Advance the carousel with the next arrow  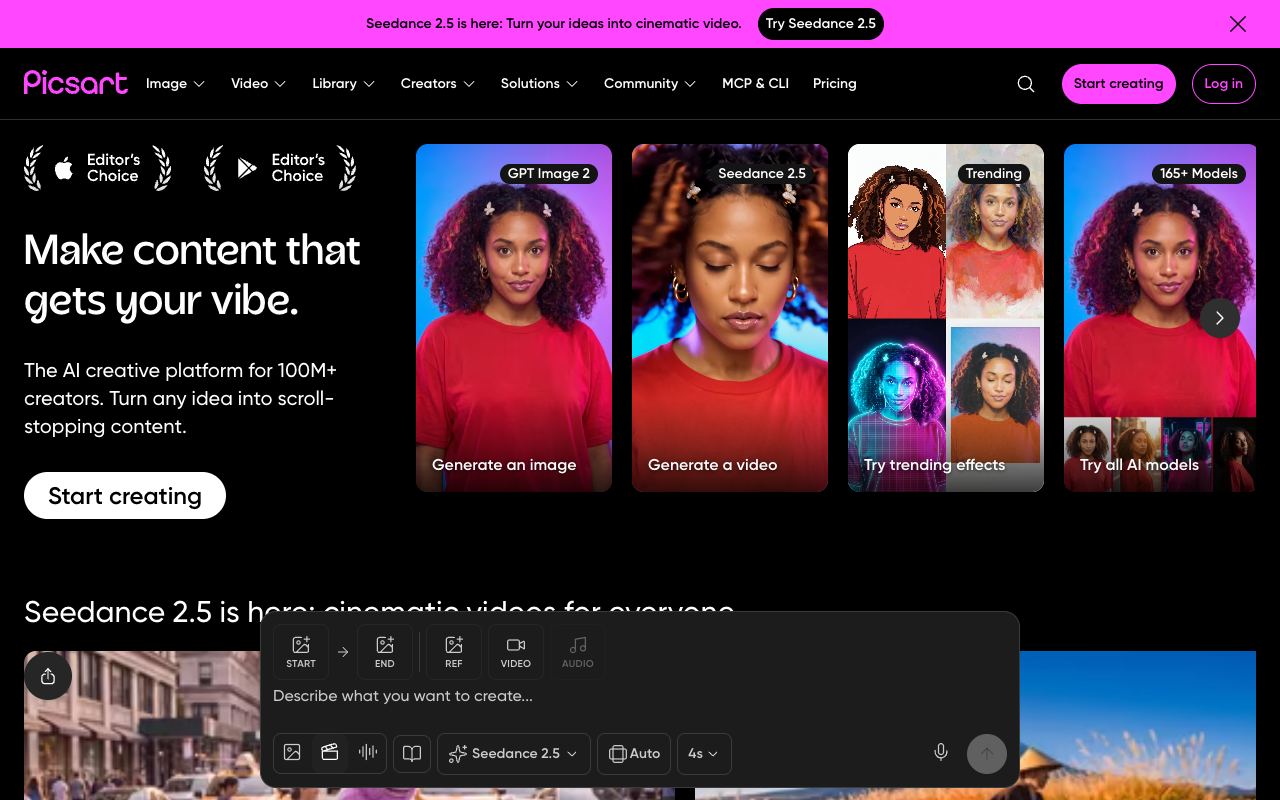tap(1220, 318)
